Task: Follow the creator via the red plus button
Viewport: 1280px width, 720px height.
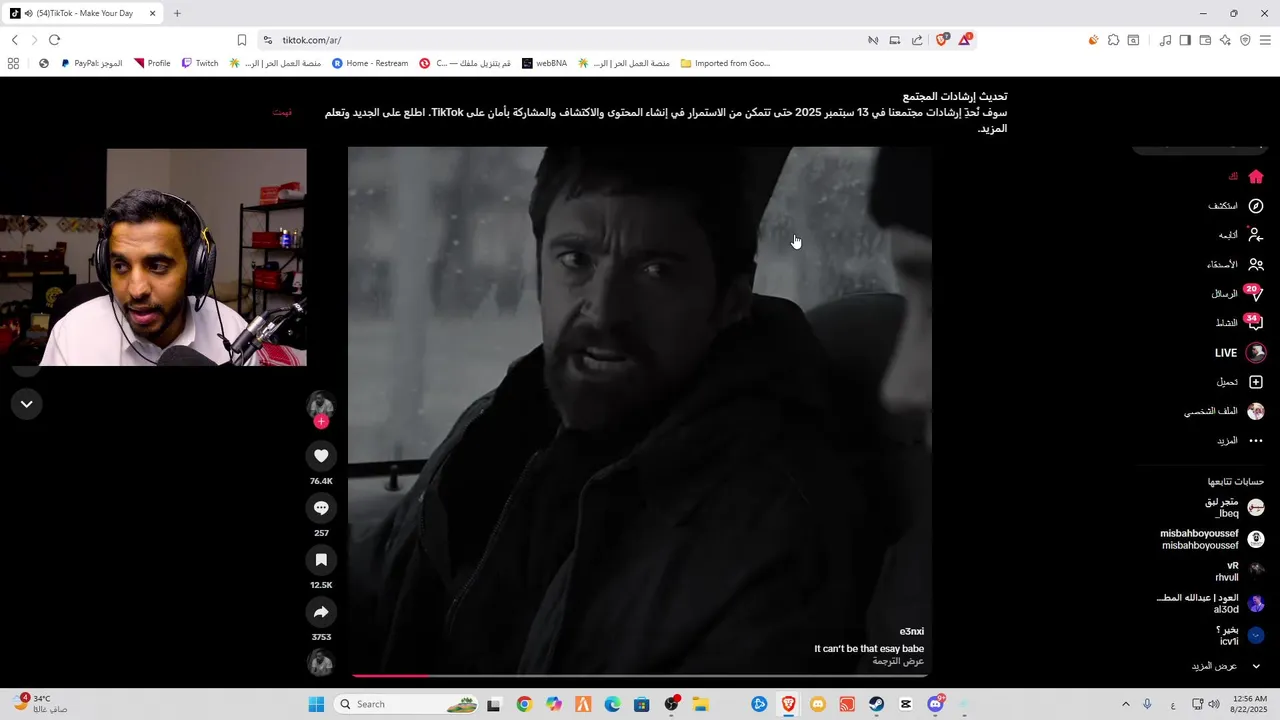Action: tap(321, 422)
